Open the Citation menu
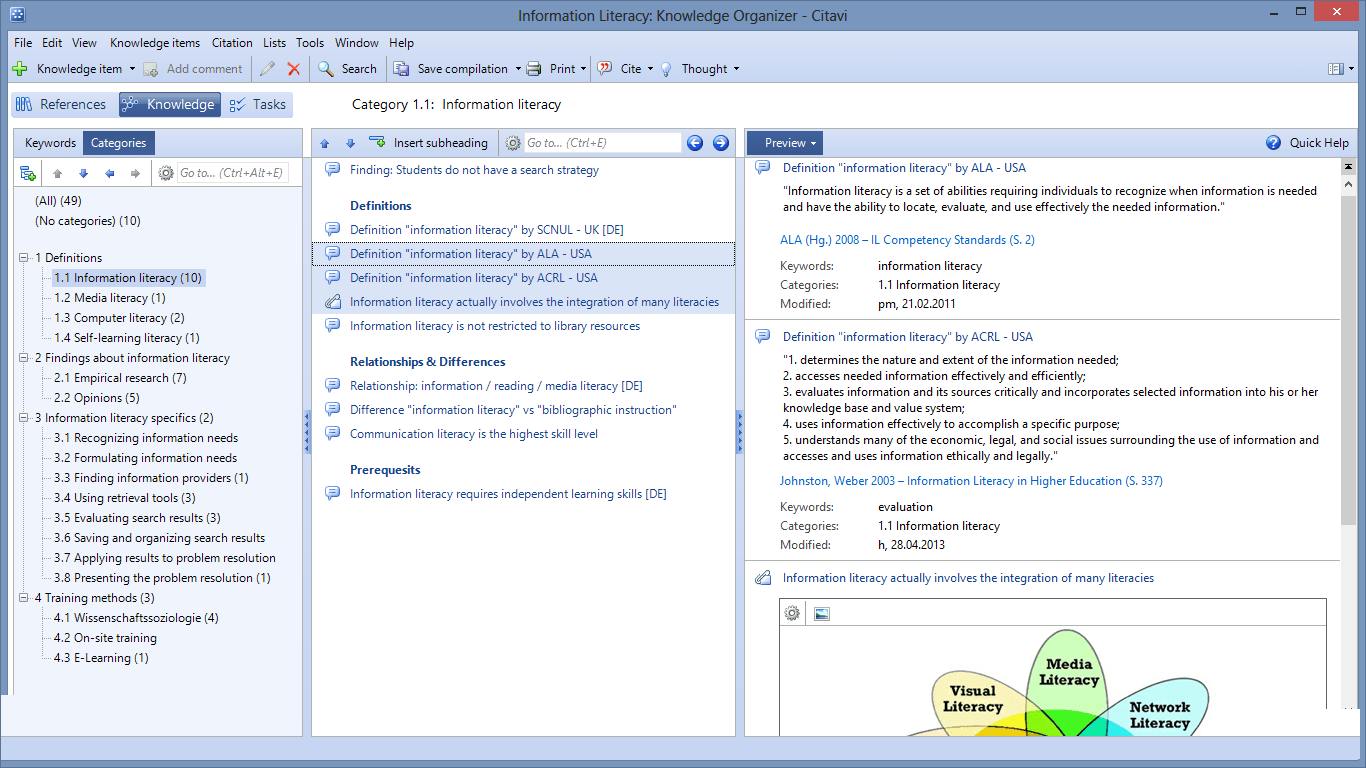Image resolution: width=1366 pixels, height=768 pixels. [232, 43]
